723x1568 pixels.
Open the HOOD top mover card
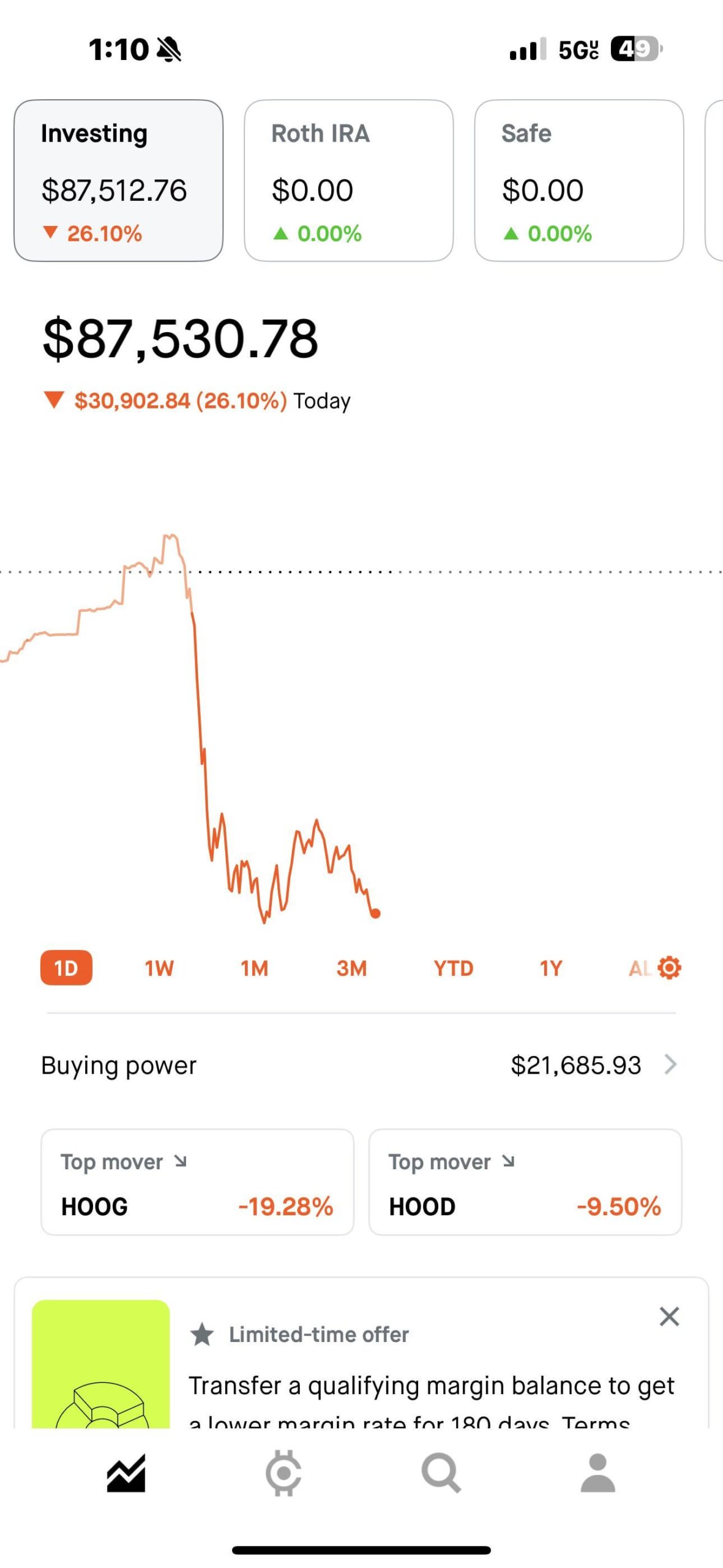[x=525, y=1182]
